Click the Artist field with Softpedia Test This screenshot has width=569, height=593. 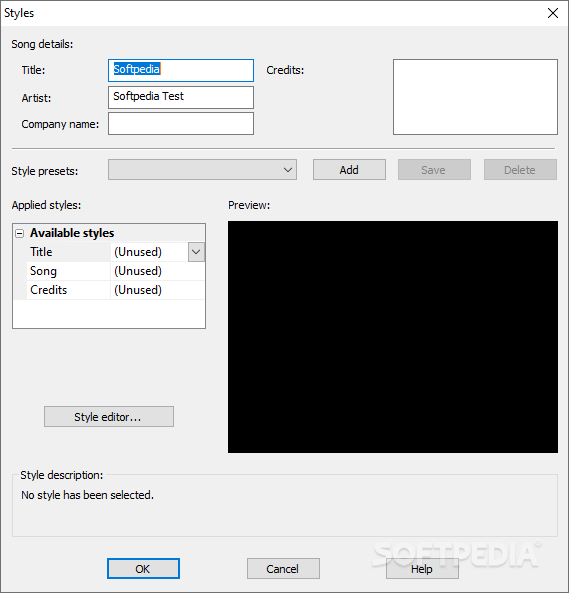click(181, 97)
